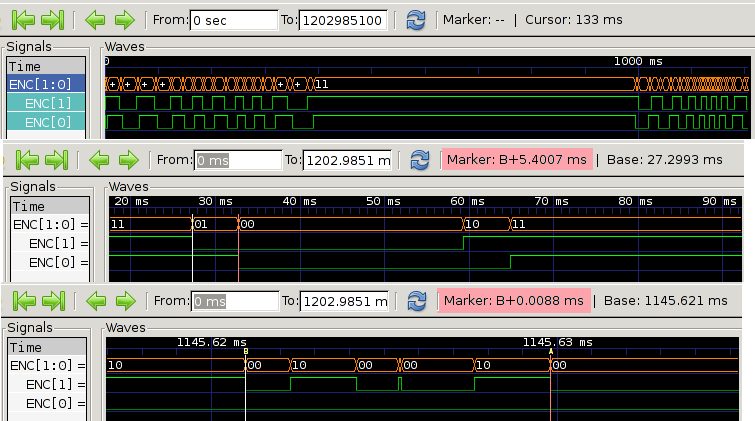Screen dimensions: 755x421
Task: Click From field showing 0 sec
Action: pos(234,20)
